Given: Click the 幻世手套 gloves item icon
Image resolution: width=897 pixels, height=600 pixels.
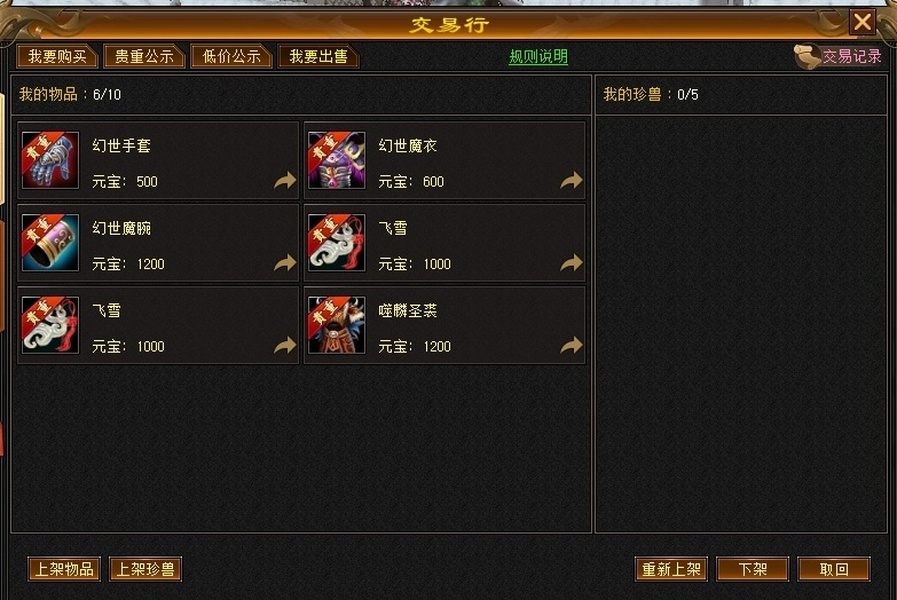Looking at the screenshot, I should (x=50, y=160).
